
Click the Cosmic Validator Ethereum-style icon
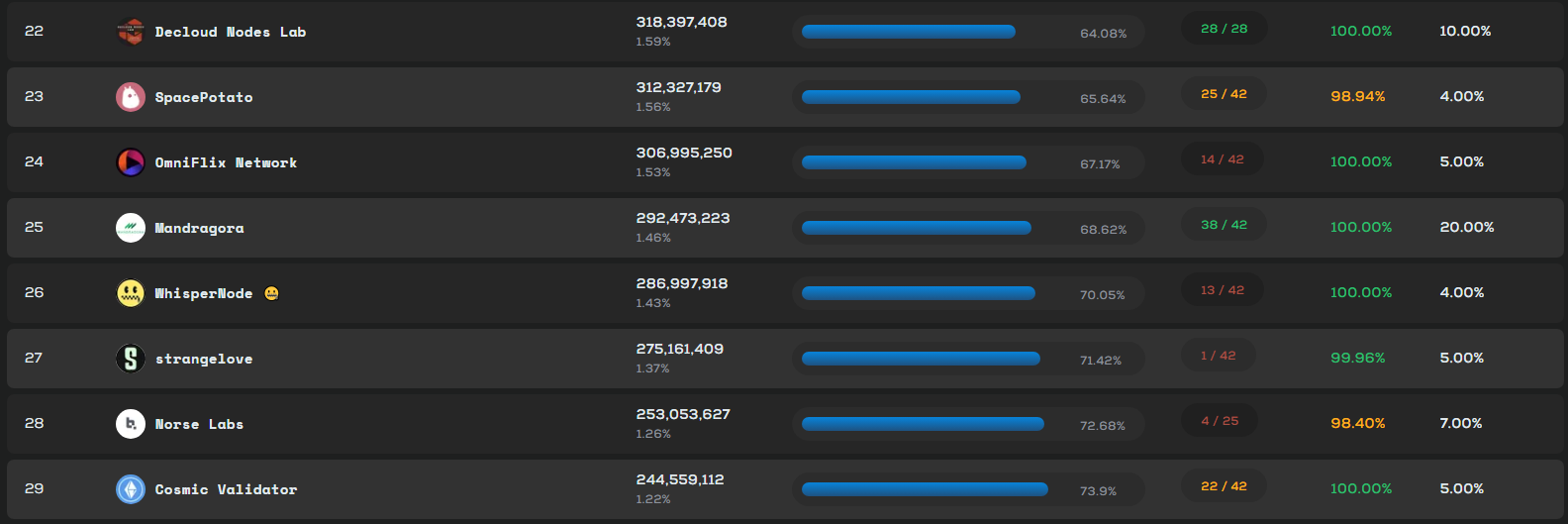[131, 489]
